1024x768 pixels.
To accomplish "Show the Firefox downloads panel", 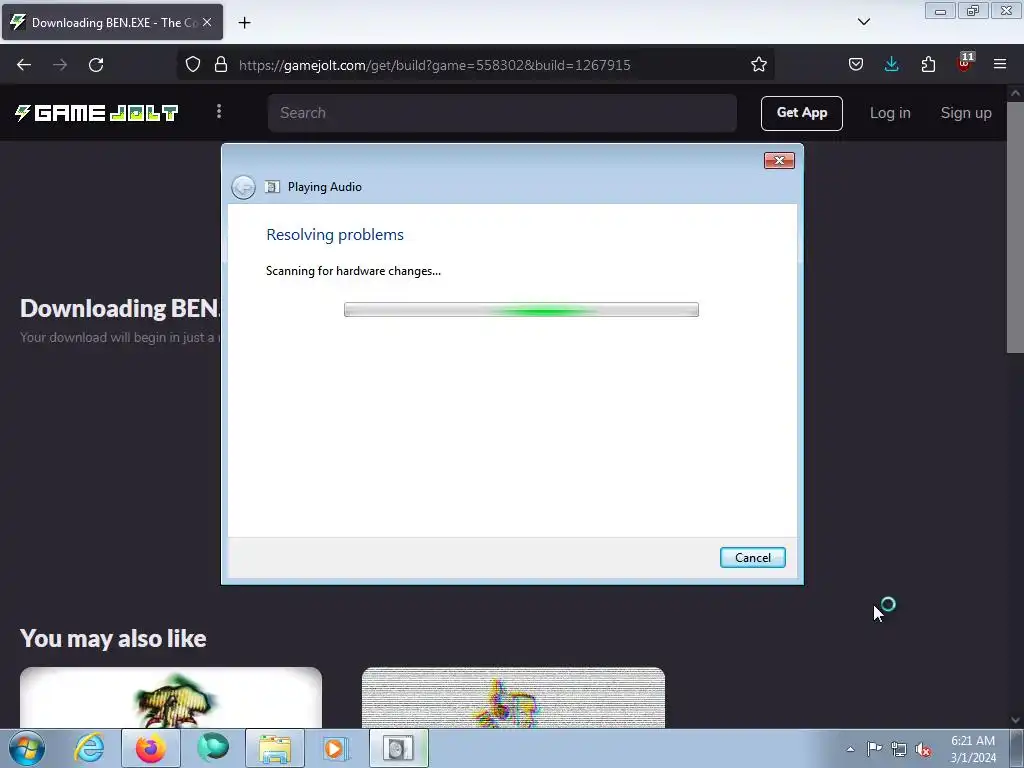I will 891,64.
